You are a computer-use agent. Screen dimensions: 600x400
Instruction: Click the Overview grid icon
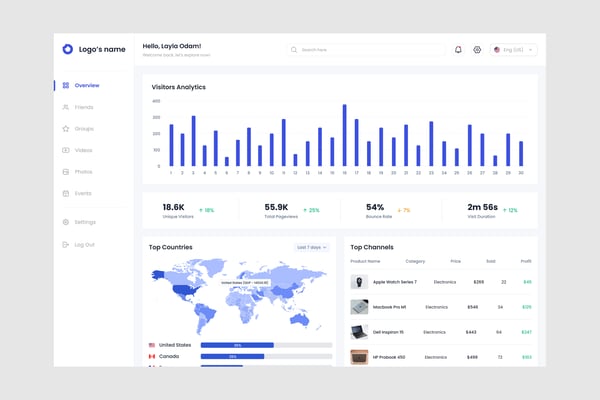(x=66, y=85)
